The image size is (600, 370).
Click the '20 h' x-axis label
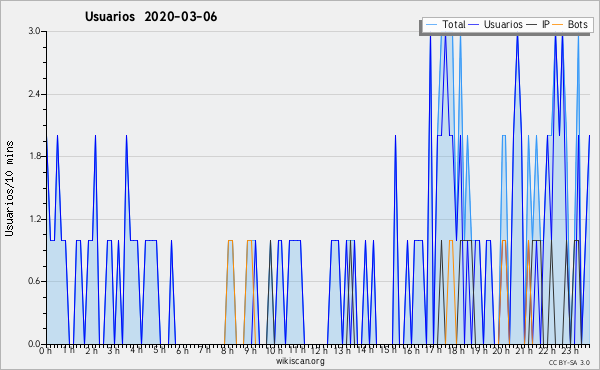[502, 351]
